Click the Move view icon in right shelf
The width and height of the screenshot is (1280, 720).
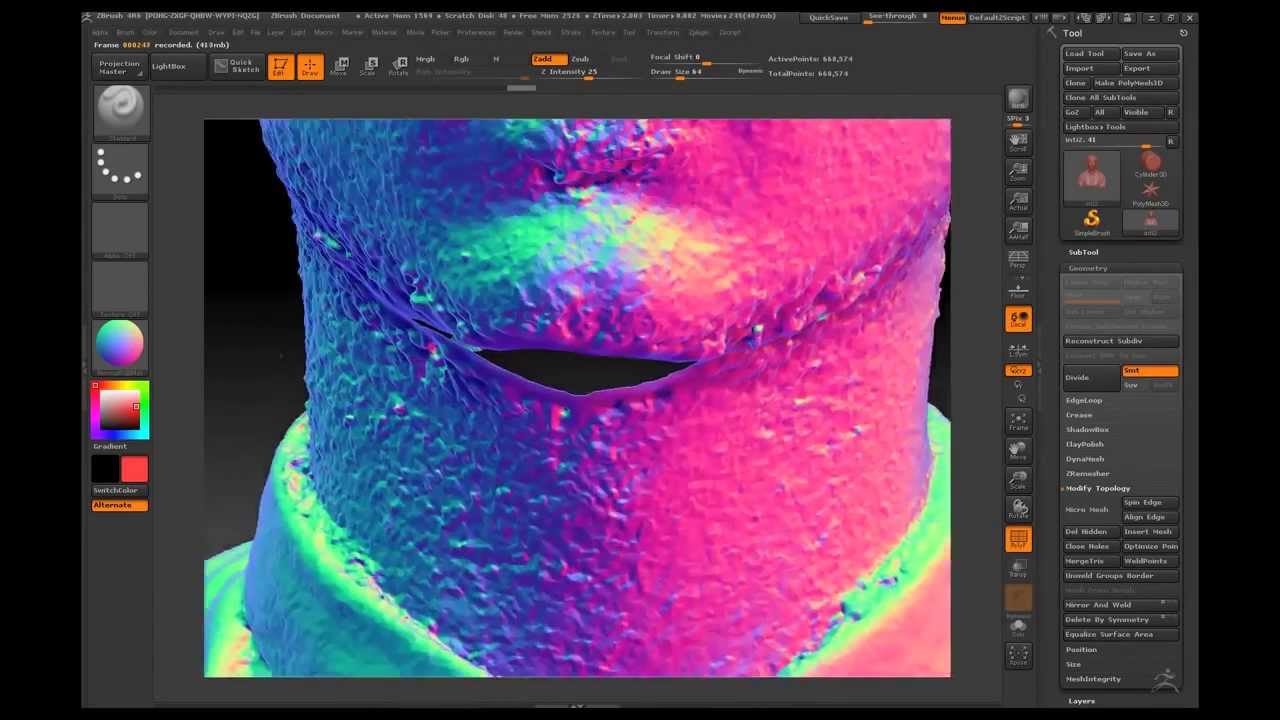[1018, 450]
